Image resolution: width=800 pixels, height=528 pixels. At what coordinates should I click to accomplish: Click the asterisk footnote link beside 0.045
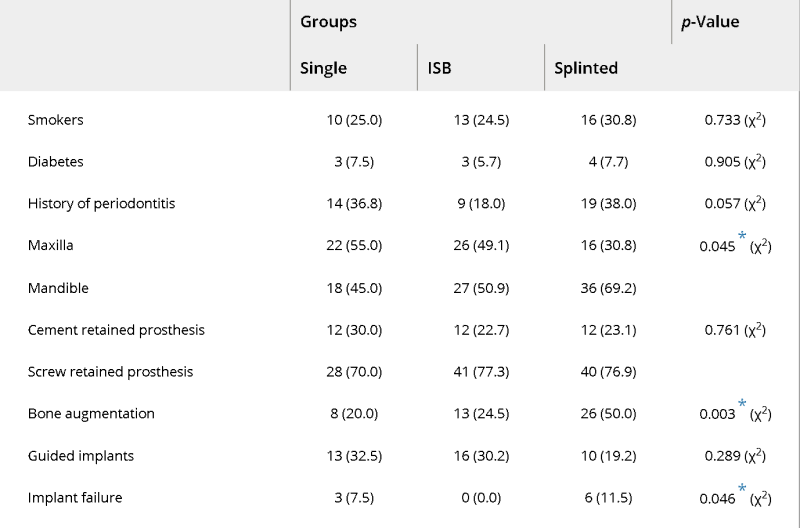742,236
